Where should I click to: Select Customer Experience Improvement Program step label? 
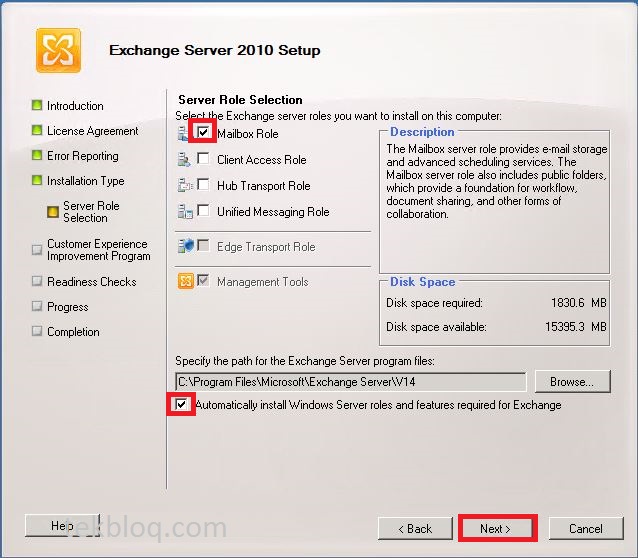pyautogui.click(x=98, y=250)
